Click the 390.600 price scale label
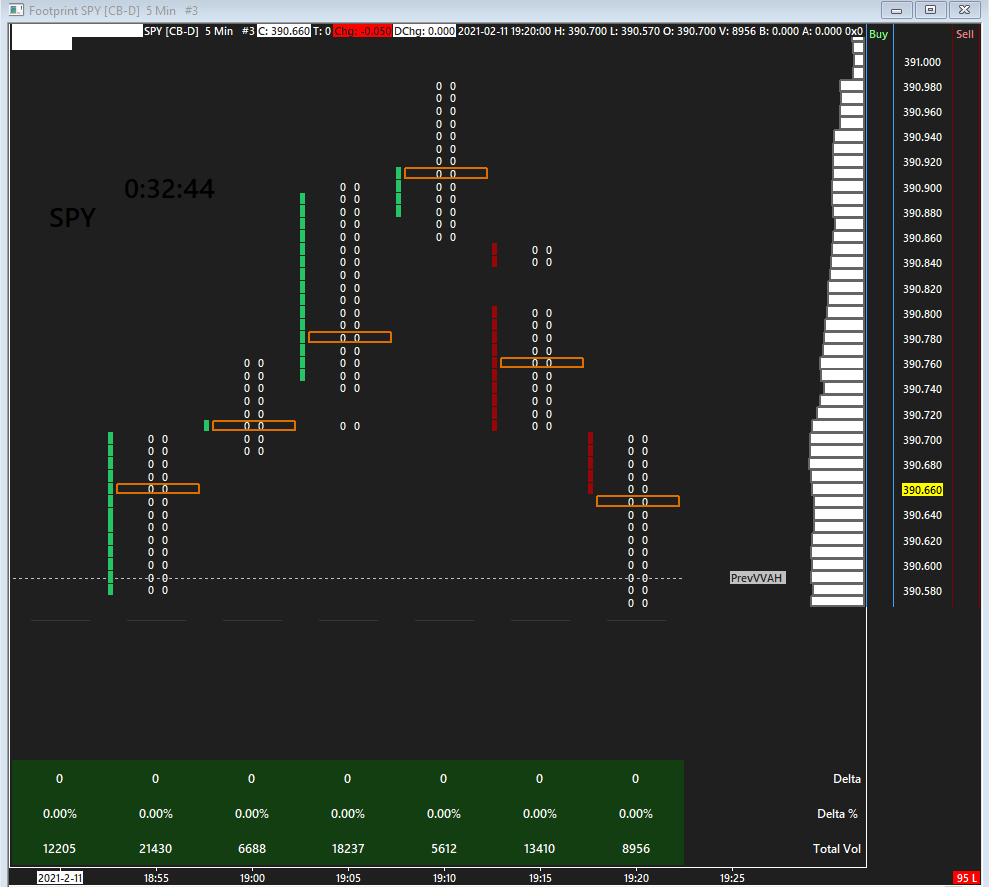The height and width of the screenshot is (887, 990). (922, 566)
